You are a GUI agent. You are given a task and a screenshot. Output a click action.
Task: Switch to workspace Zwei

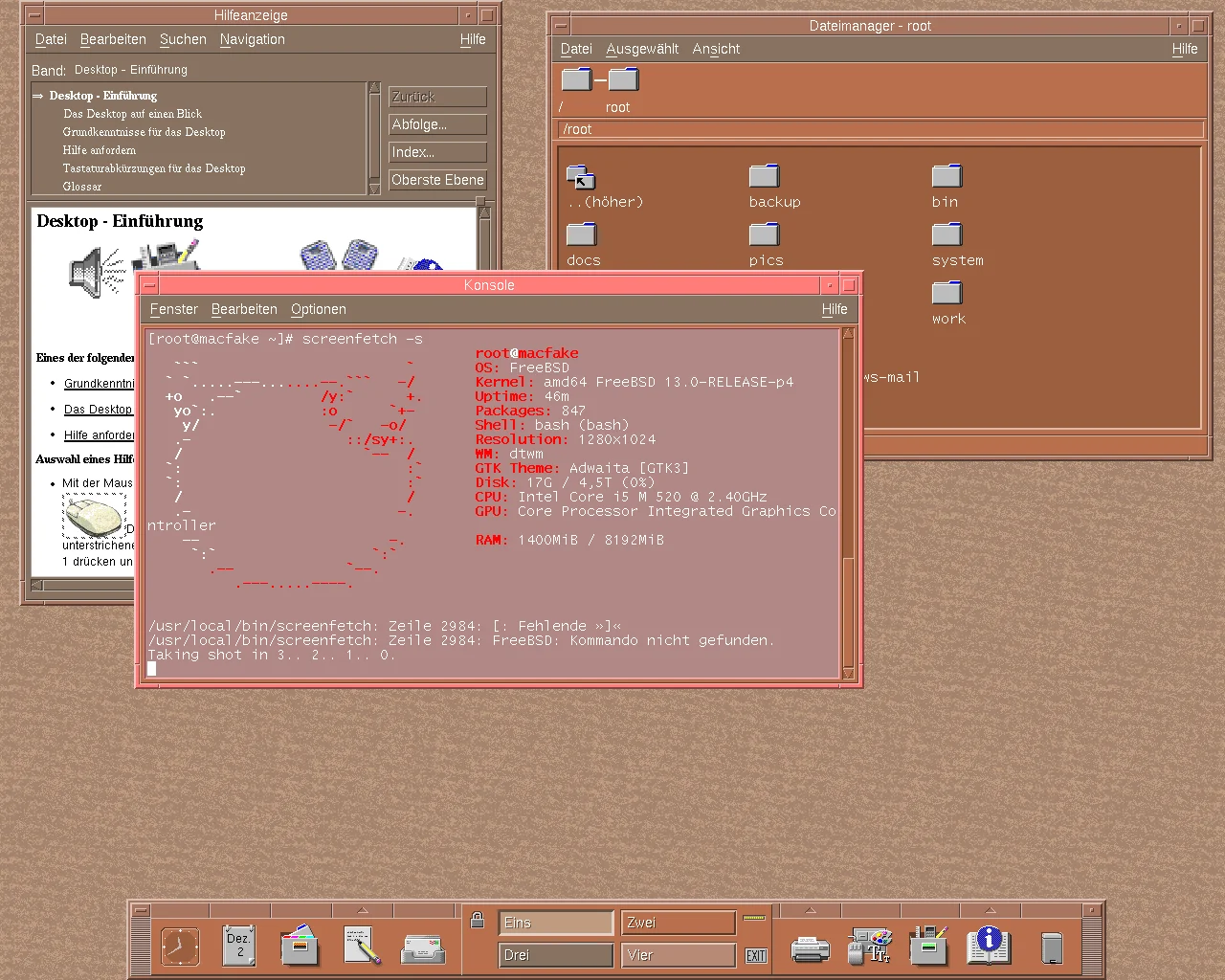pyautogui.click(x=679, y=923)
